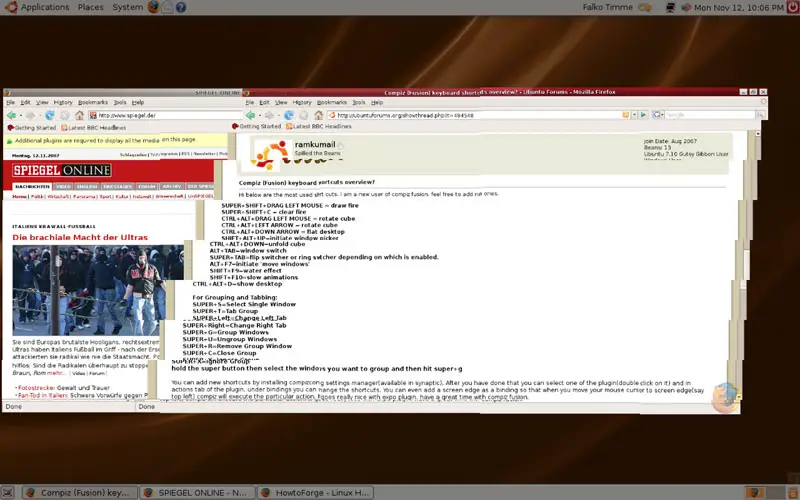
Task: Click search magnifier button in Ubuntu Forums window
Action: tap(760, 115)
